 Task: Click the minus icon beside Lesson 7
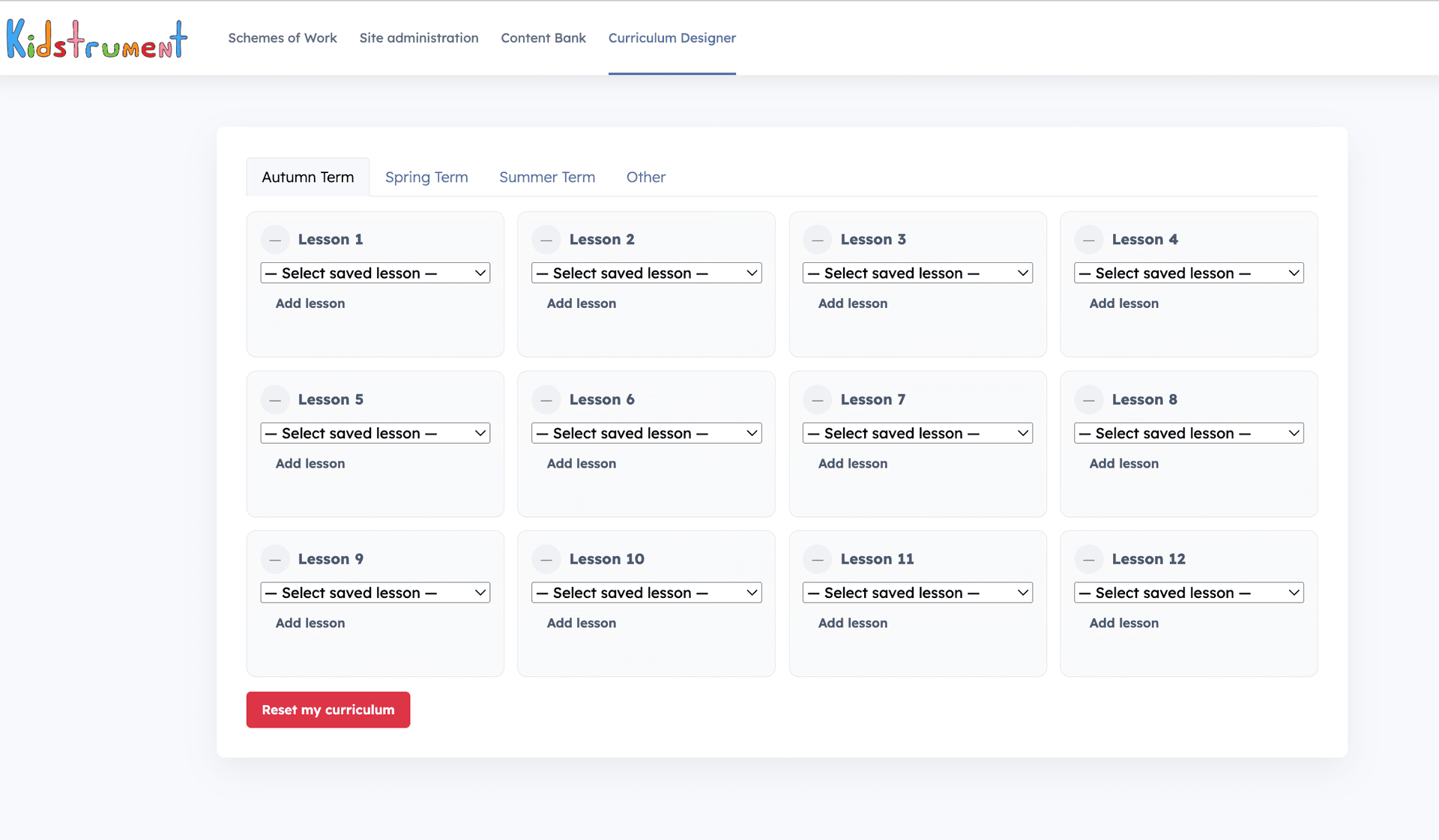818,400
